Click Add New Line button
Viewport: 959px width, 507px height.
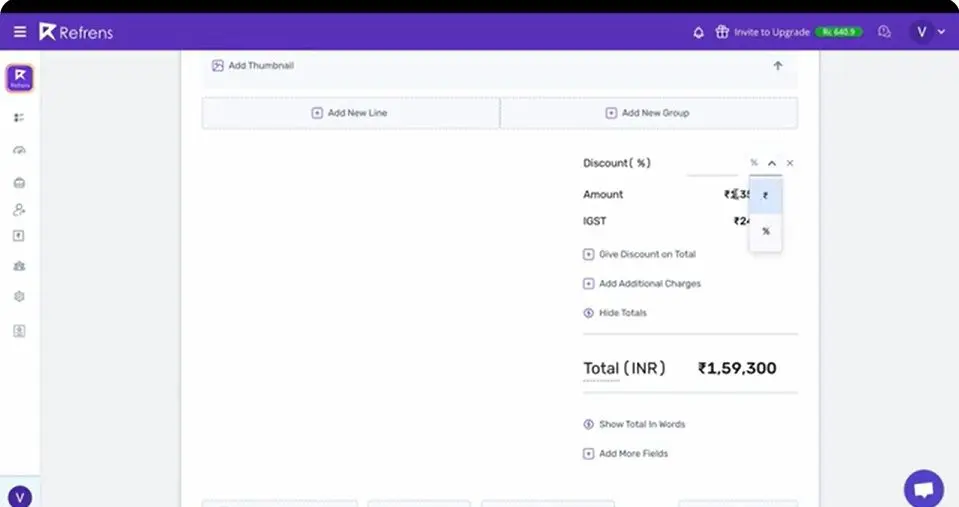pyautogui.click(x=350, y=113)
